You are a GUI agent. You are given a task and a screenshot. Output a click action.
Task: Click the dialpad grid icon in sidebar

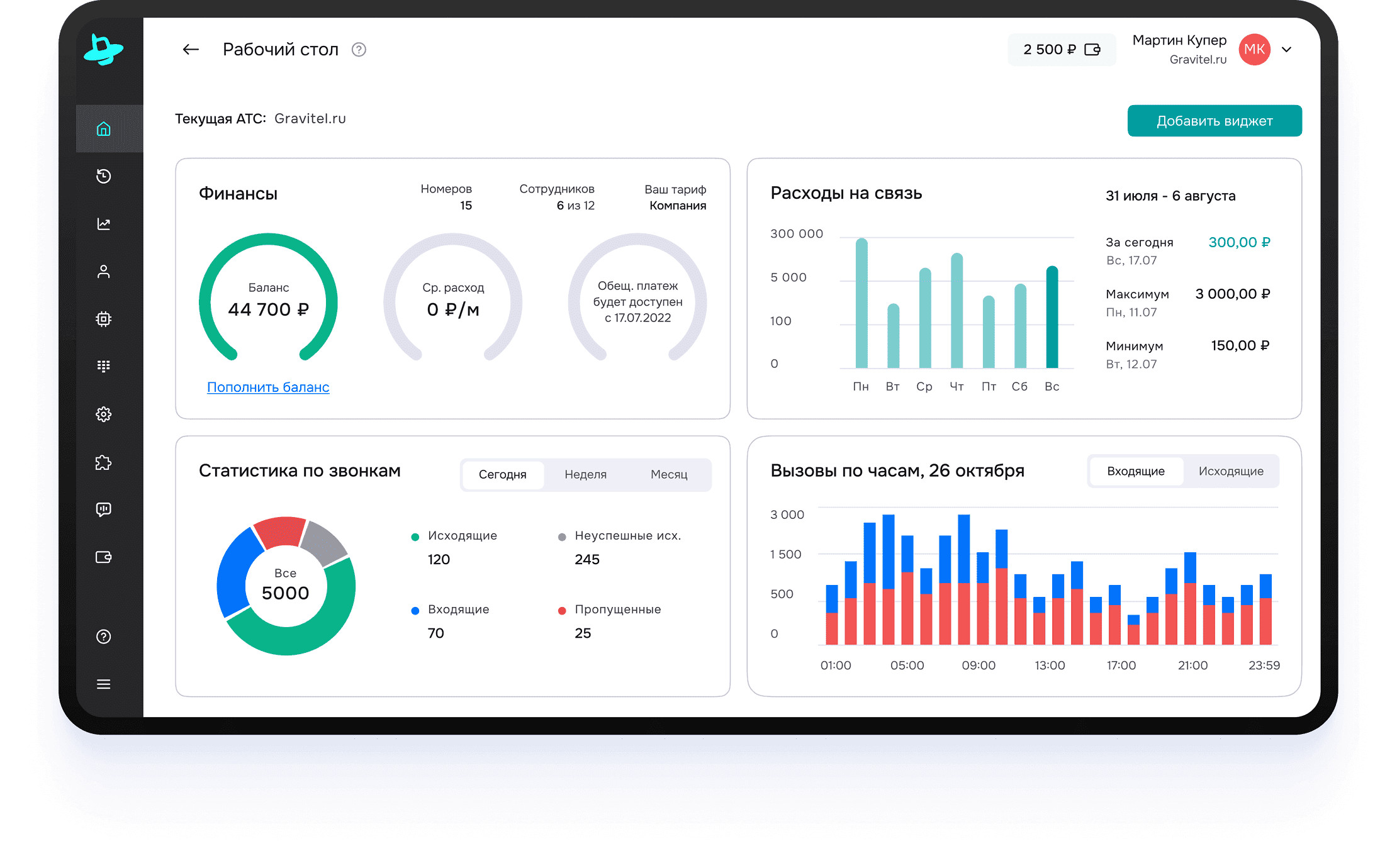(x=104, y=366)
